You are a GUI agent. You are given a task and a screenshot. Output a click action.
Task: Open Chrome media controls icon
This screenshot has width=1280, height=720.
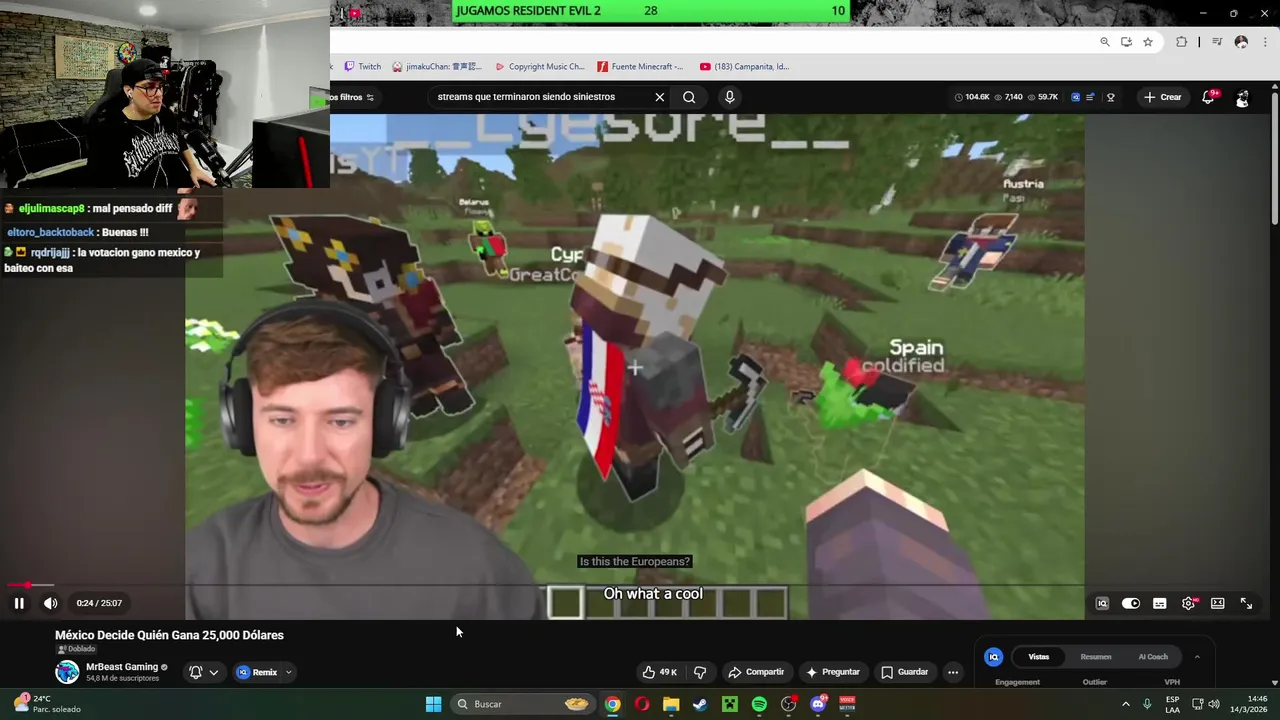(1217, 42)
